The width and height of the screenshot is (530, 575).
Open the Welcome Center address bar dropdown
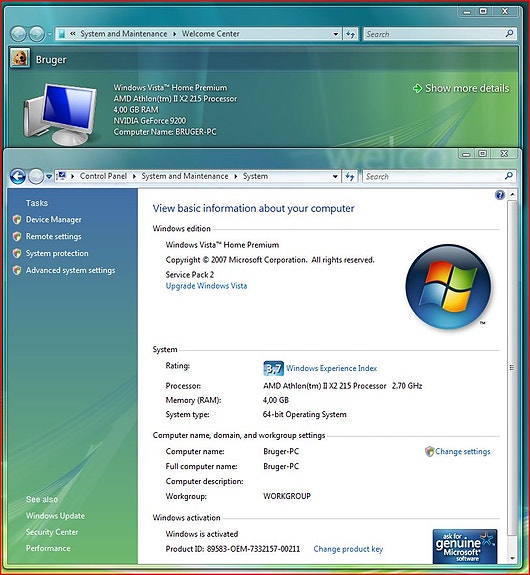pos(336,34)
